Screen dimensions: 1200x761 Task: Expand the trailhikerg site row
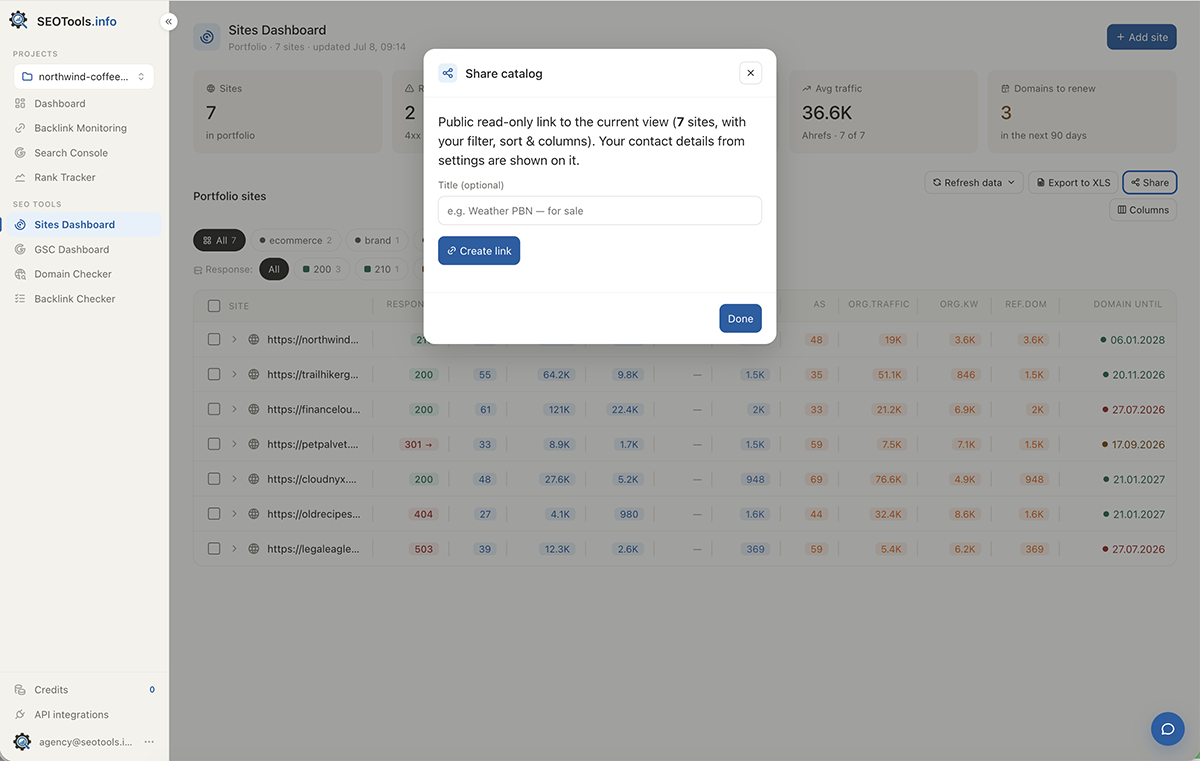point(234,375)
